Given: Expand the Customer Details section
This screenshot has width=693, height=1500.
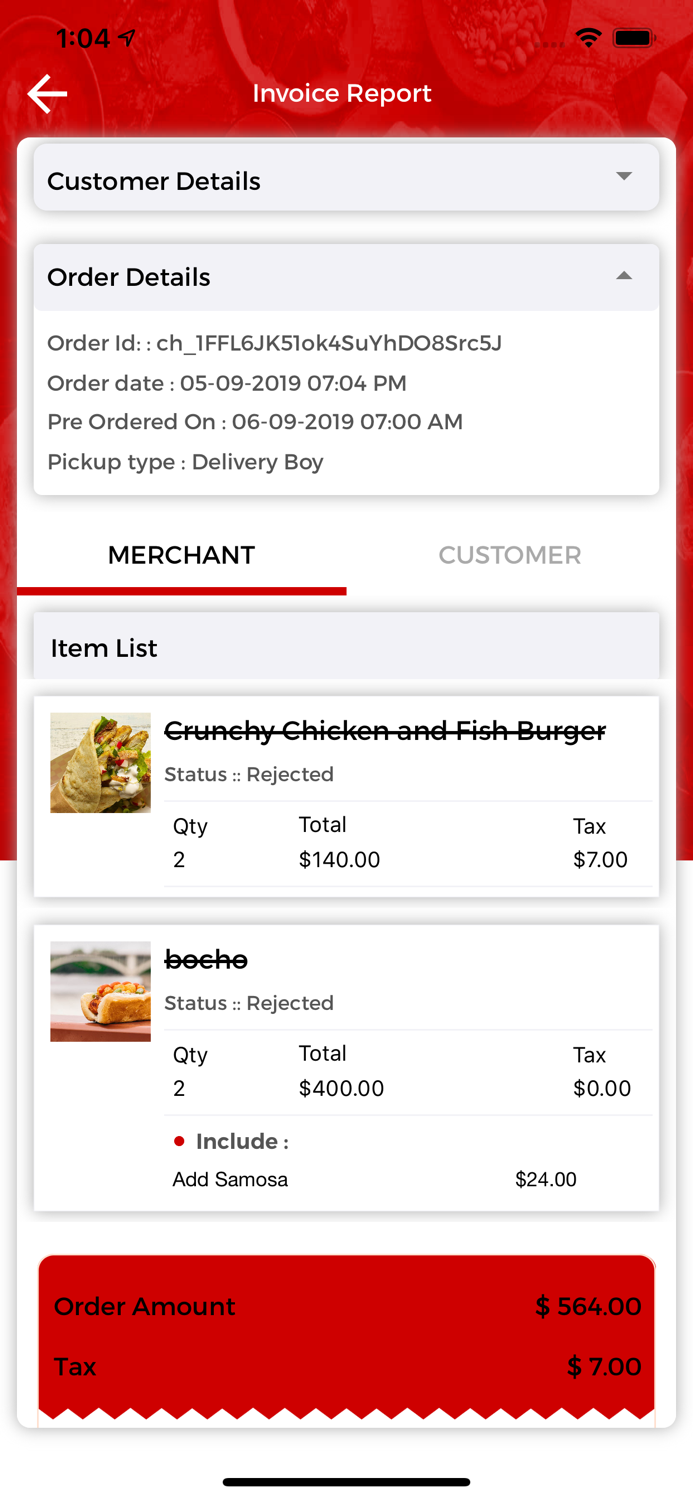Looking at the screenshot, I should (346, 176).
